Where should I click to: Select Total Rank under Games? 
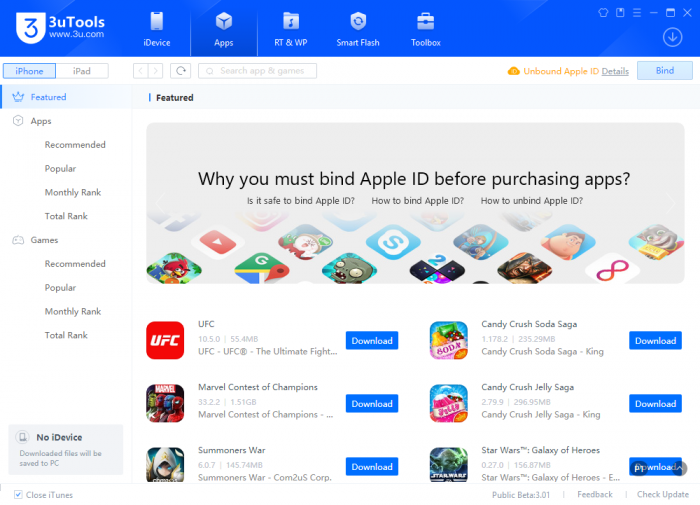click(66, 335)
